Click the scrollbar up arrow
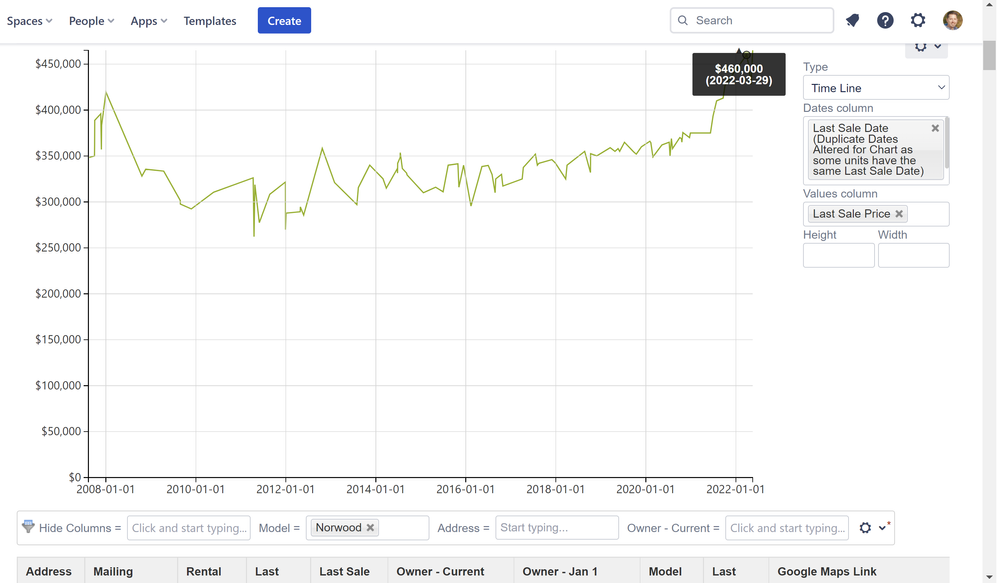The width and height of the screenshot is (999, 583). pyautogui.click(x=991, y=8)
